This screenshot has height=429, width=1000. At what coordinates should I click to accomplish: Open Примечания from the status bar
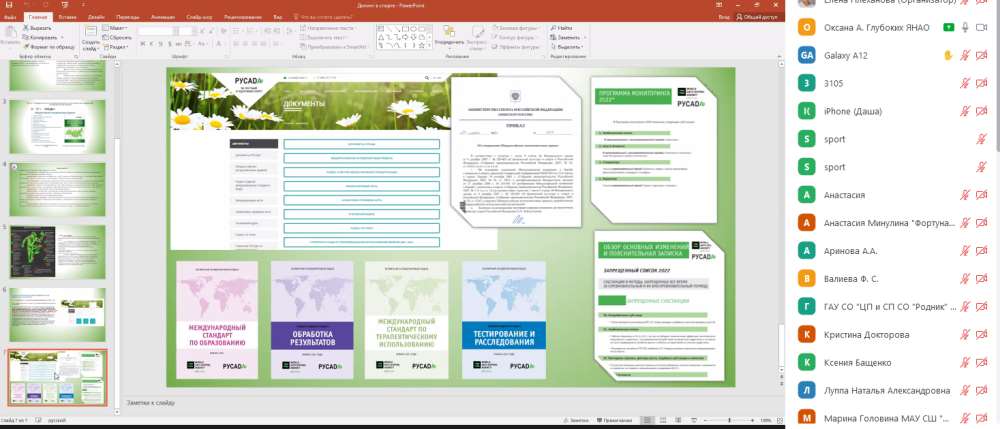click(x=613, y=421)
